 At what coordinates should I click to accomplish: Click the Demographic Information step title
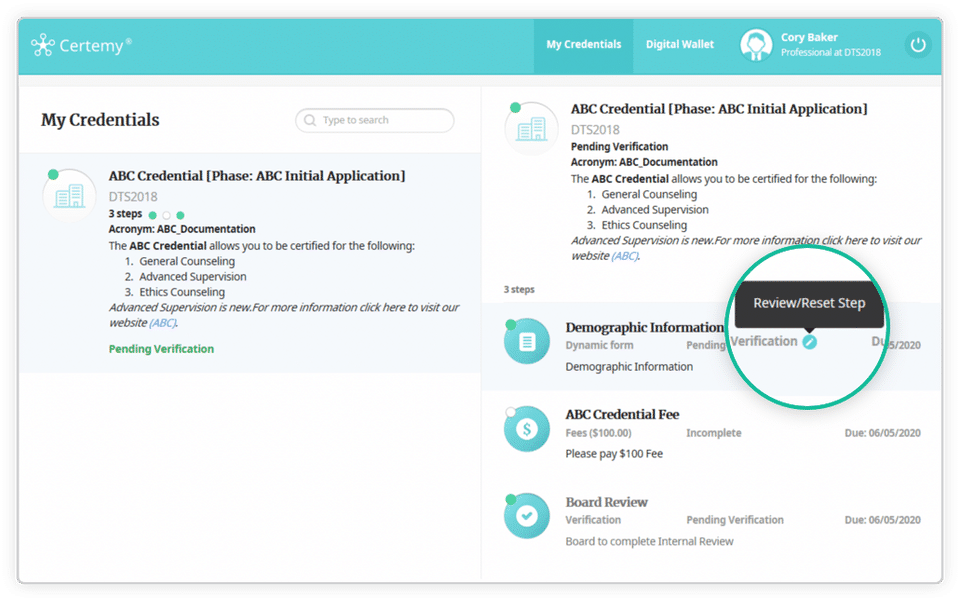tap(644, 327)
